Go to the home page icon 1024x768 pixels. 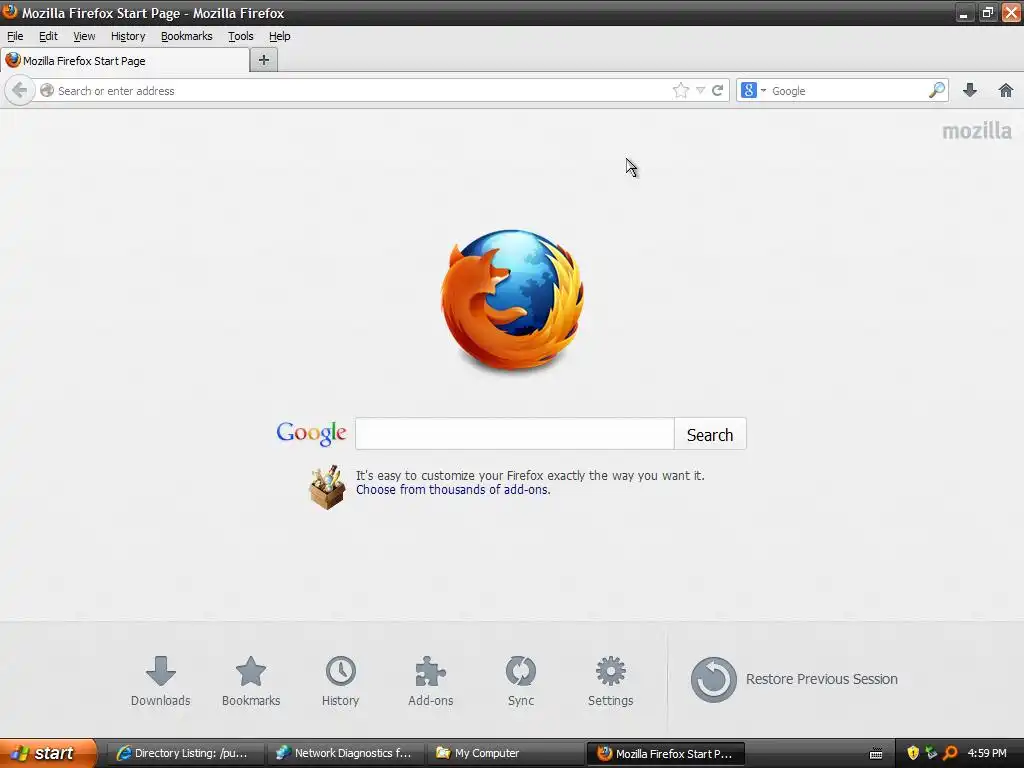pos(1006,90)
